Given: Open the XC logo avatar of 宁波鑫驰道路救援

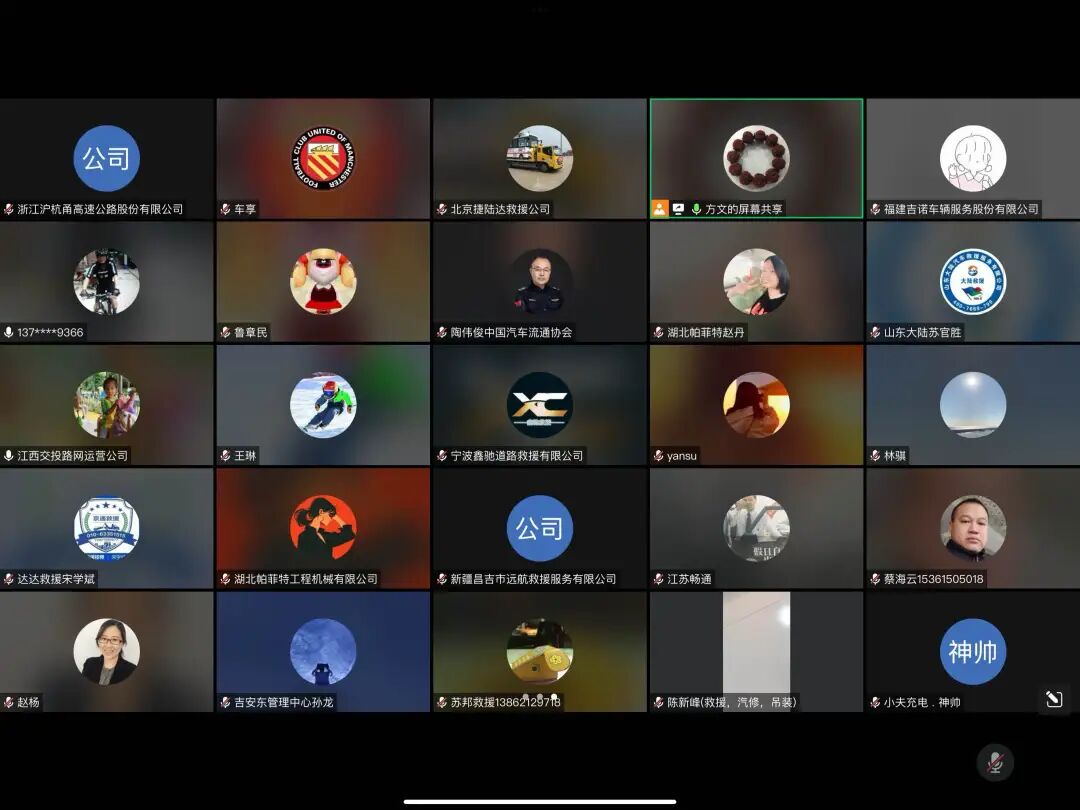Looking at the screenshot, I should pos(540,405).
